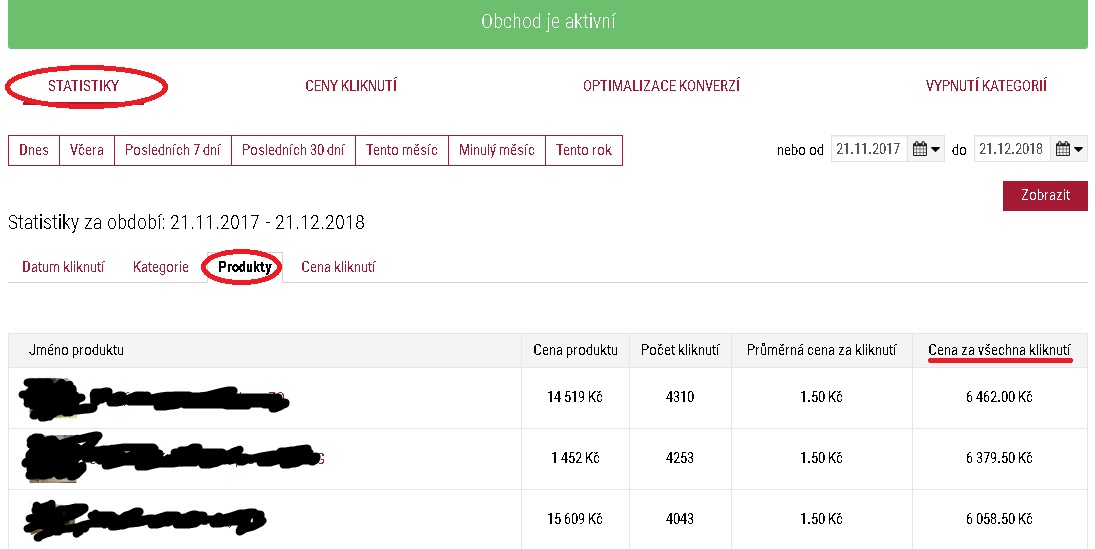Click the start date field 21.11.2017
This screenshot has height=549, width=1095.
[868, 150]
